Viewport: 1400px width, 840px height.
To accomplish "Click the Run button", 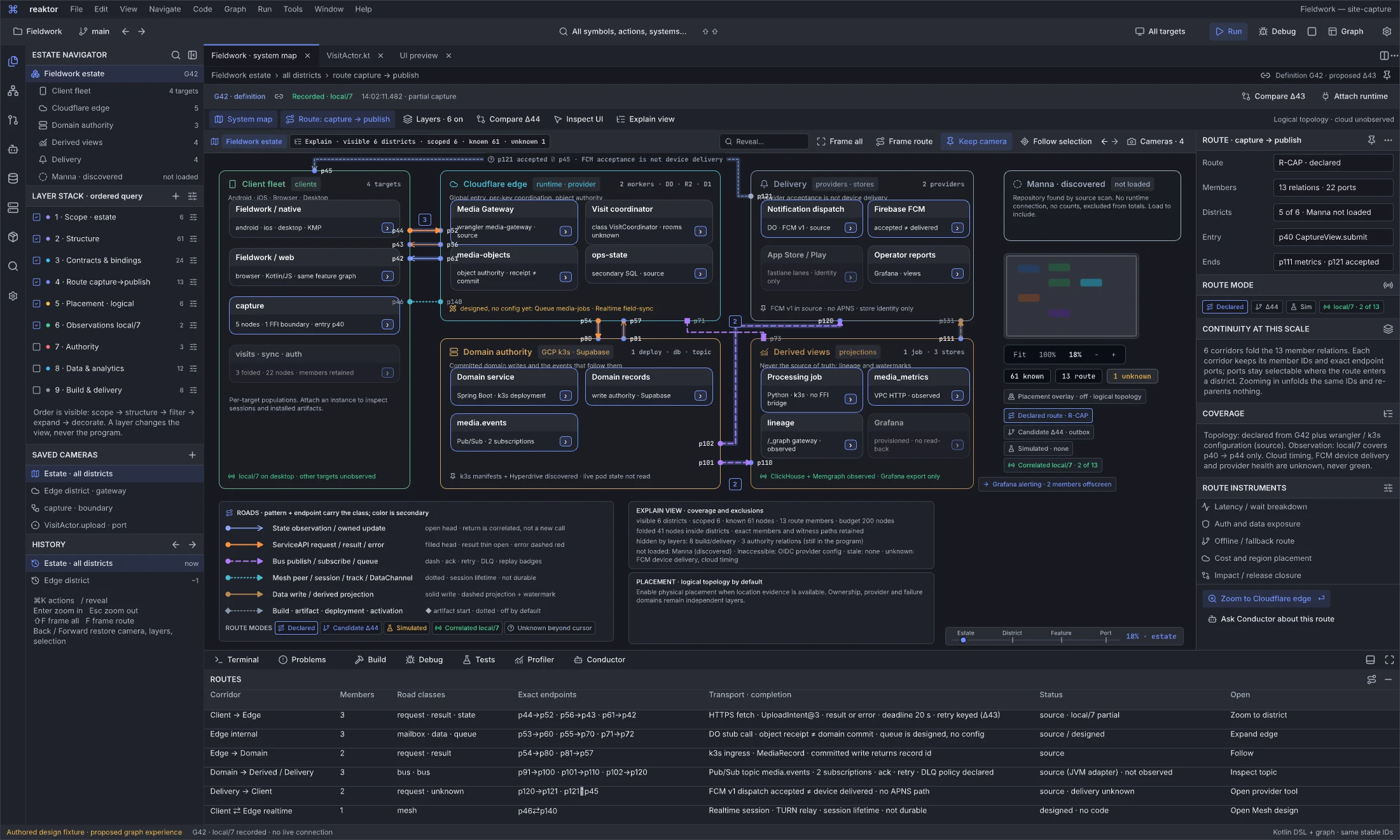I will [x=1228, y=31].
